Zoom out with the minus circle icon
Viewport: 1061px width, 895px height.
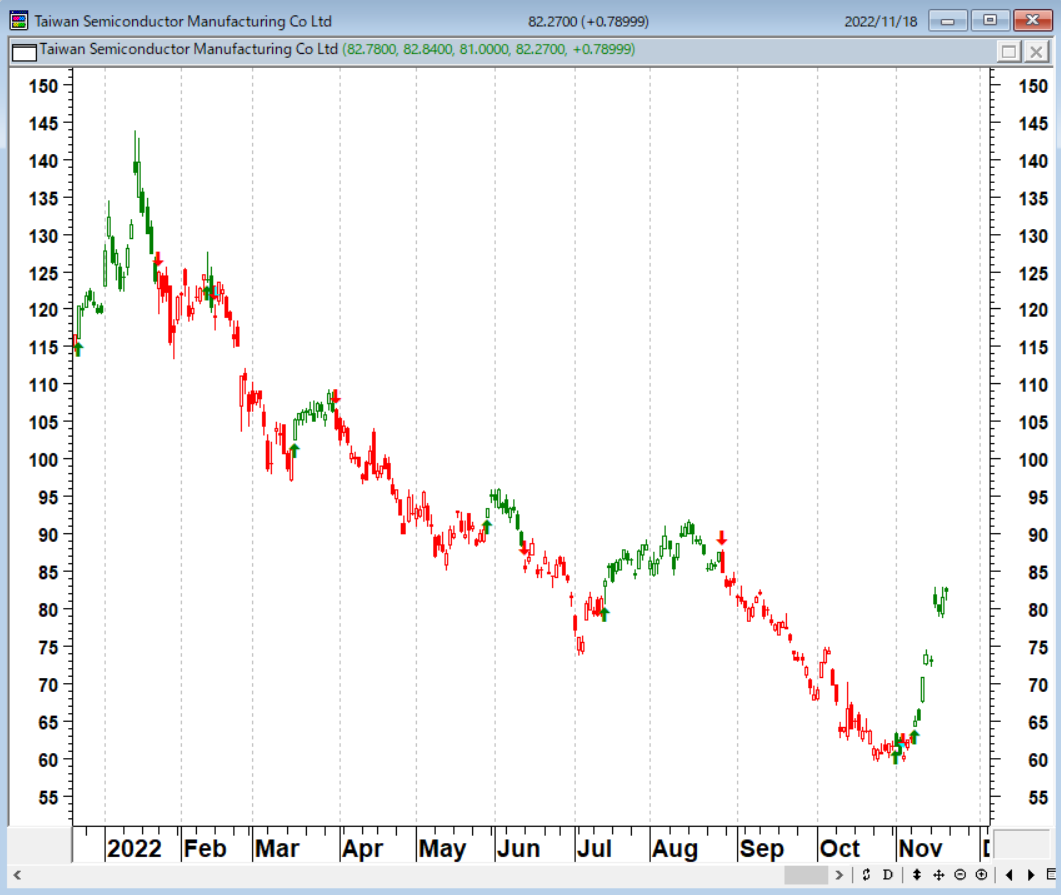pos(960,875)
